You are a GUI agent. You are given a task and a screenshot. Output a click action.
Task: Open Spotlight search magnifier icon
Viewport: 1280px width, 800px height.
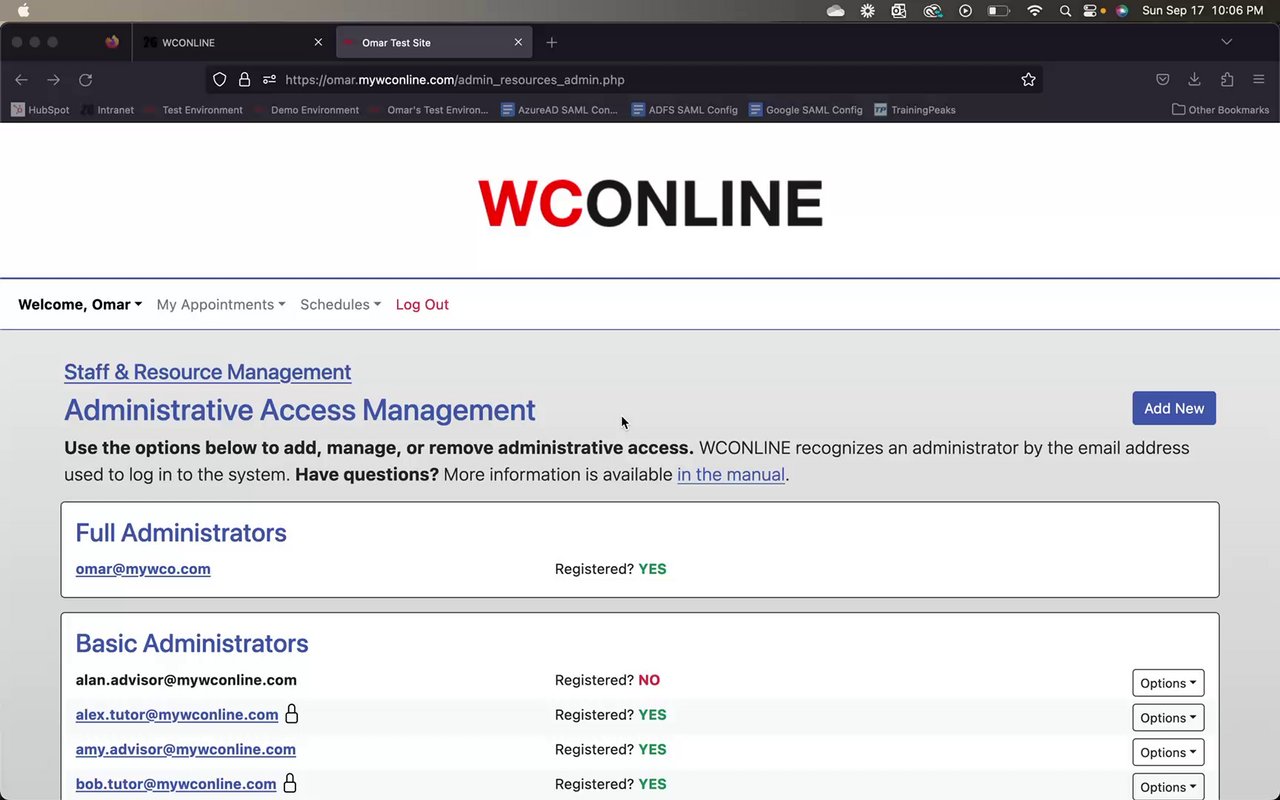coord(1065,11)
